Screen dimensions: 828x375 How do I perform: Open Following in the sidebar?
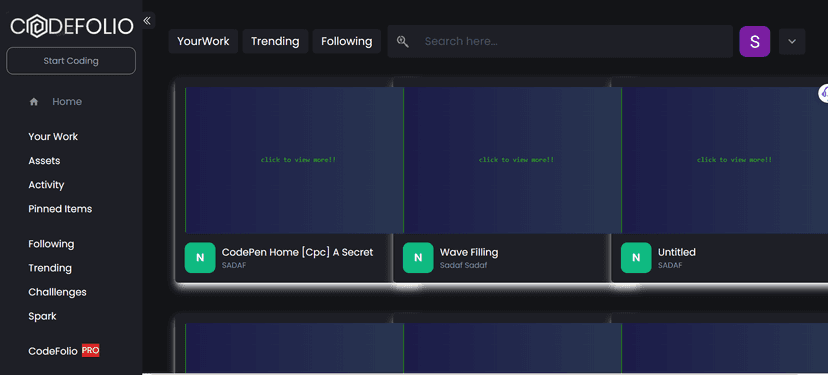pos(51,244)
